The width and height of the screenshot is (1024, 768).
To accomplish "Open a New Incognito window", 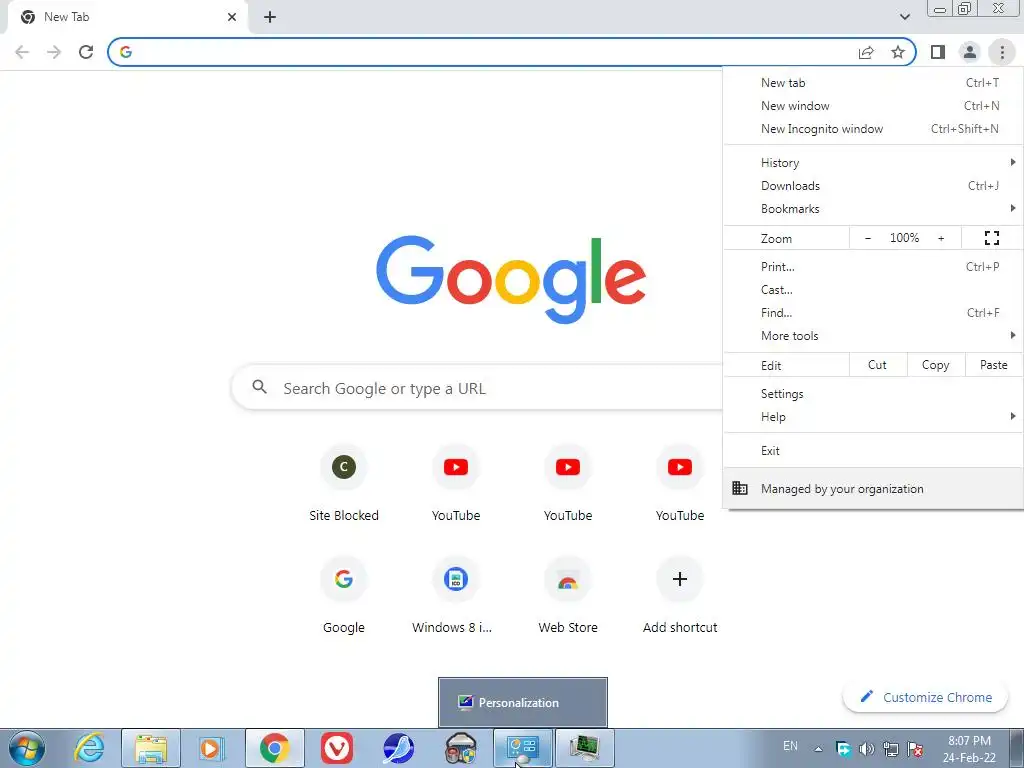I will [872, 129].
